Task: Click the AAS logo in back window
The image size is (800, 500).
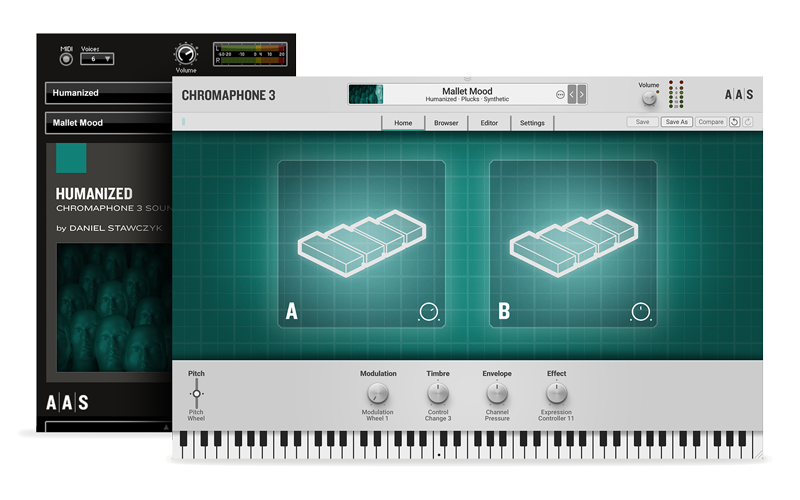Action: 67,403
